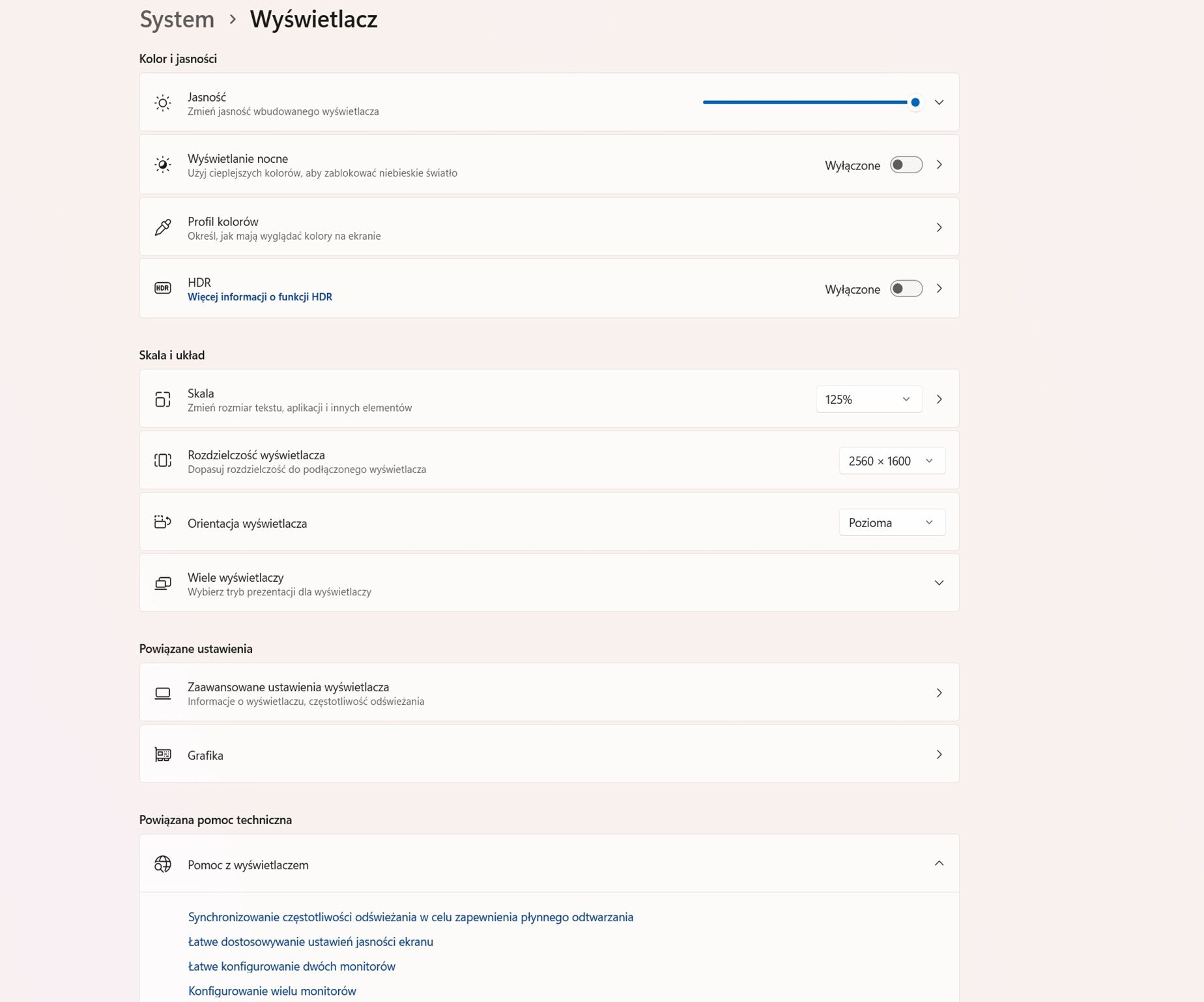This screenshot has height=1002, width=1204.
Task: Toggle HDR from Wyłączone state
Action: pos(906,288)
